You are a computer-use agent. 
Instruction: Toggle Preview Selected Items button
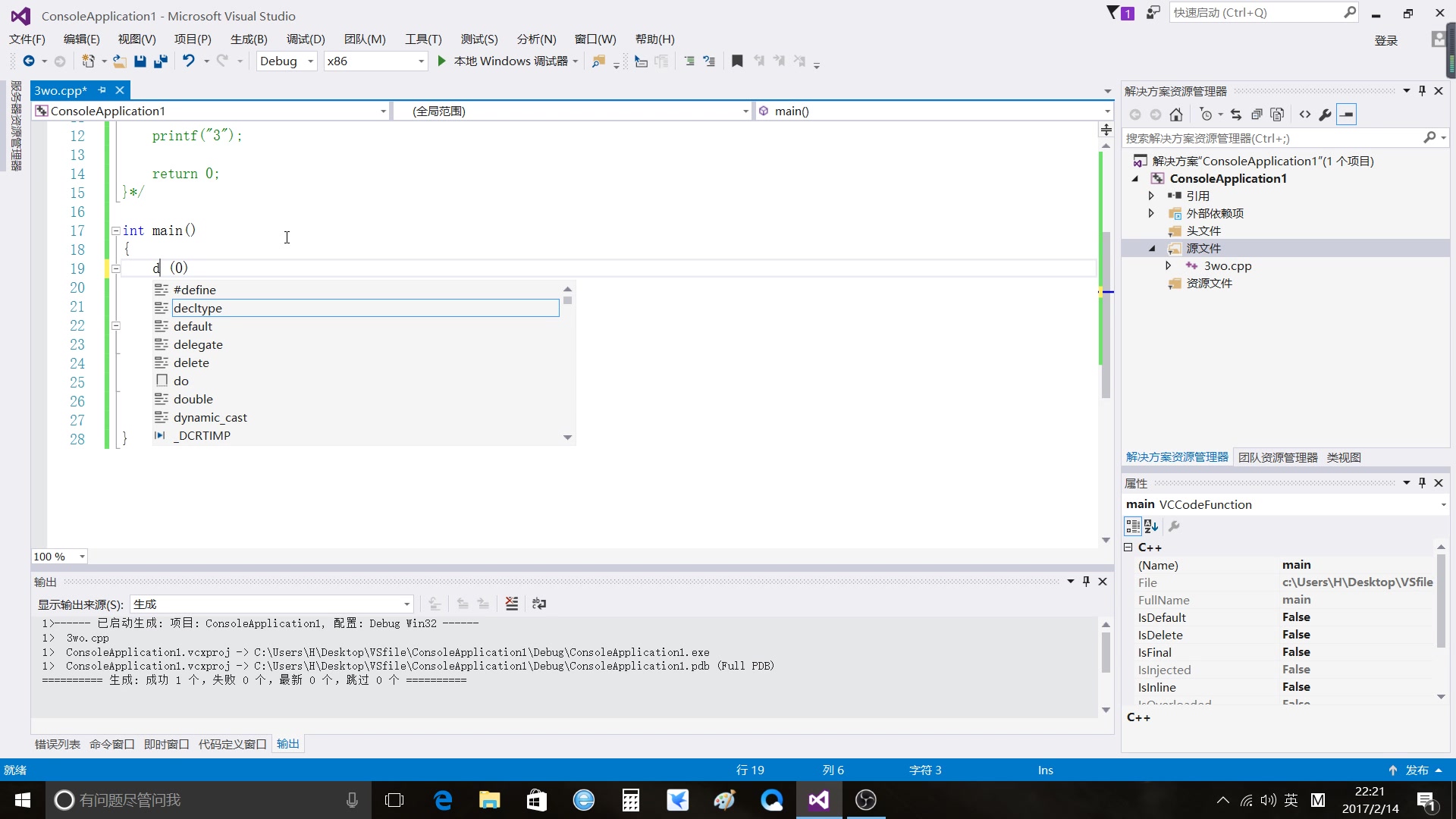pos(1346,115)
